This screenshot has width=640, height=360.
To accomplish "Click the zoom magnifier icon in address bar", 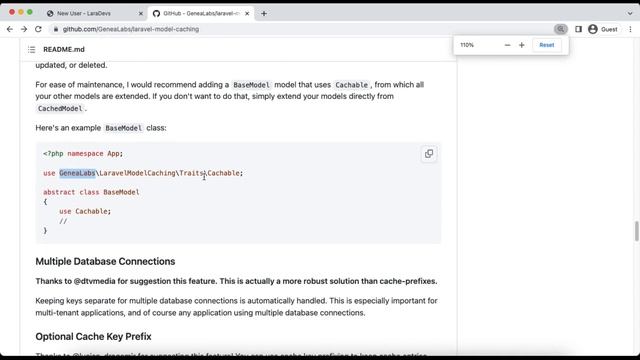I will click(560, 29).
